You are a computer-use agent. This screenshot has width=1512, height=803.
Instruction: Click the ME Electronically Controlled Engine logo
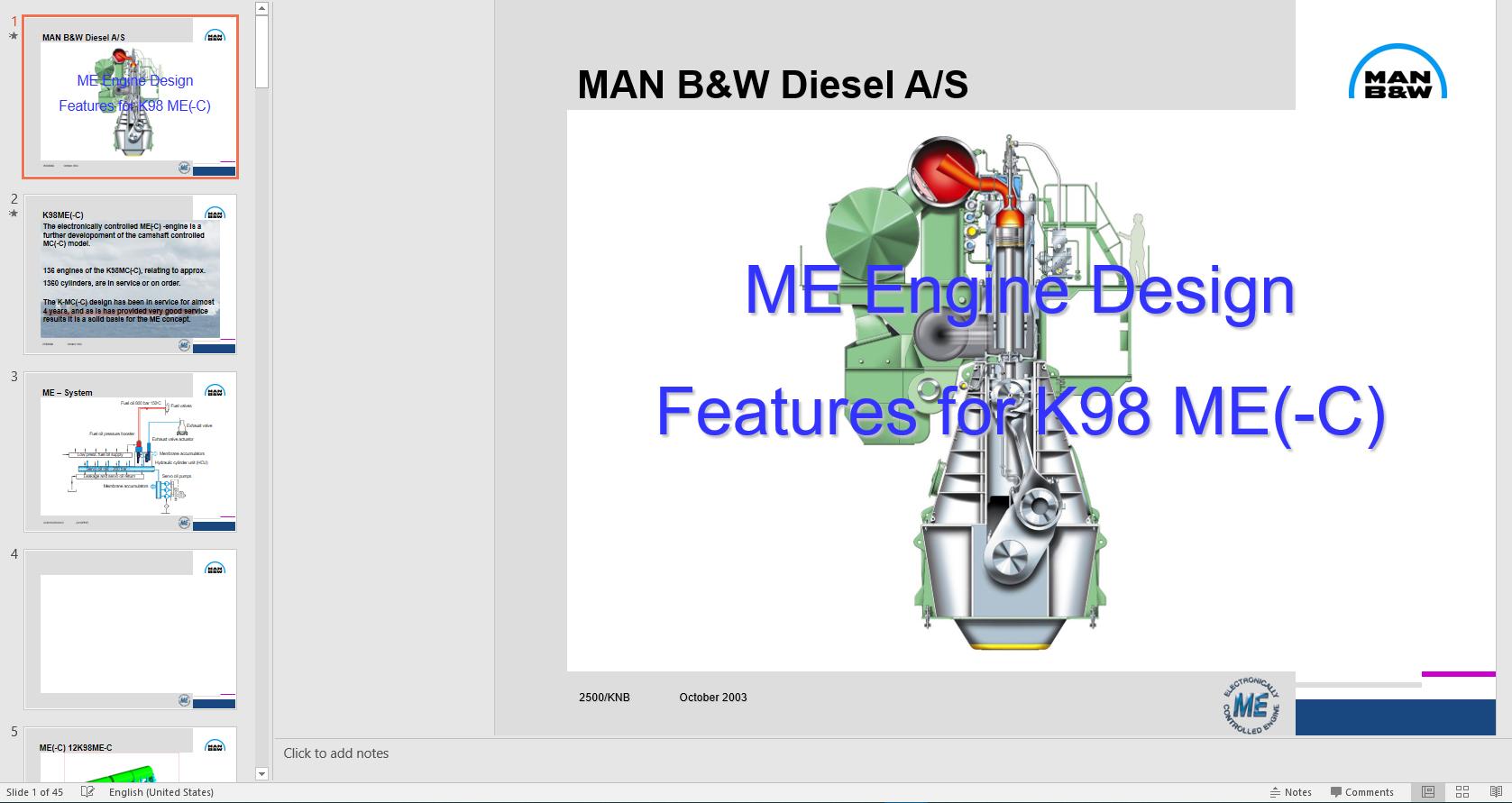pyautogui.click(x=1251, y=705)
